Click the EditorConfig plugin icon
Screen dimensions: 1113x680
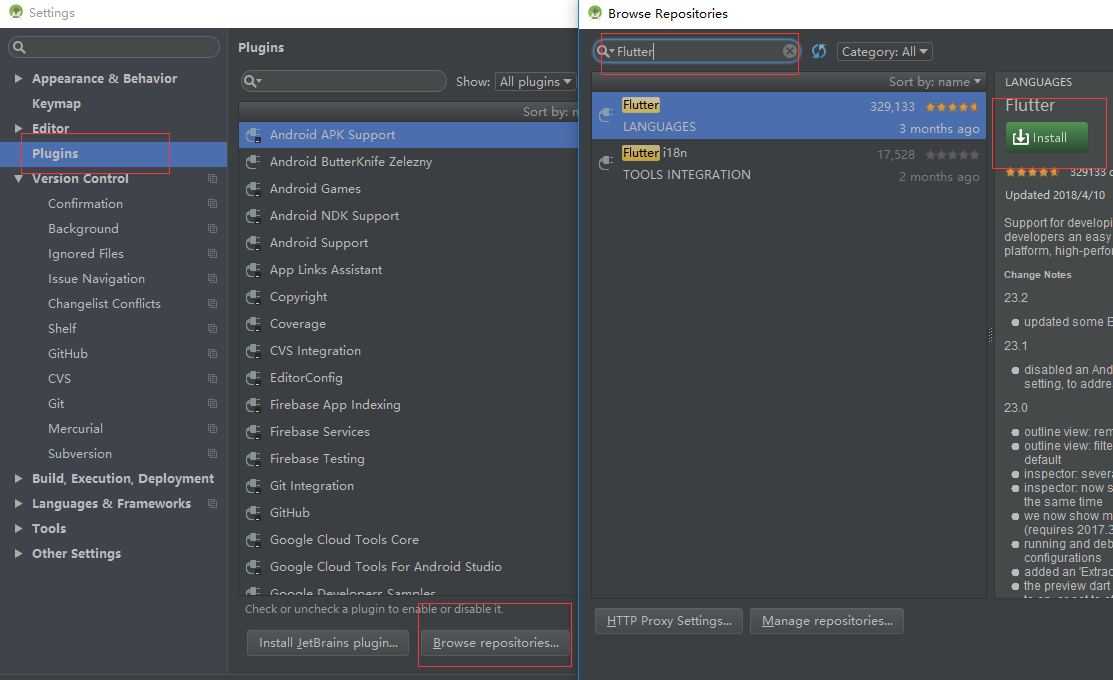tap(253, 378)
